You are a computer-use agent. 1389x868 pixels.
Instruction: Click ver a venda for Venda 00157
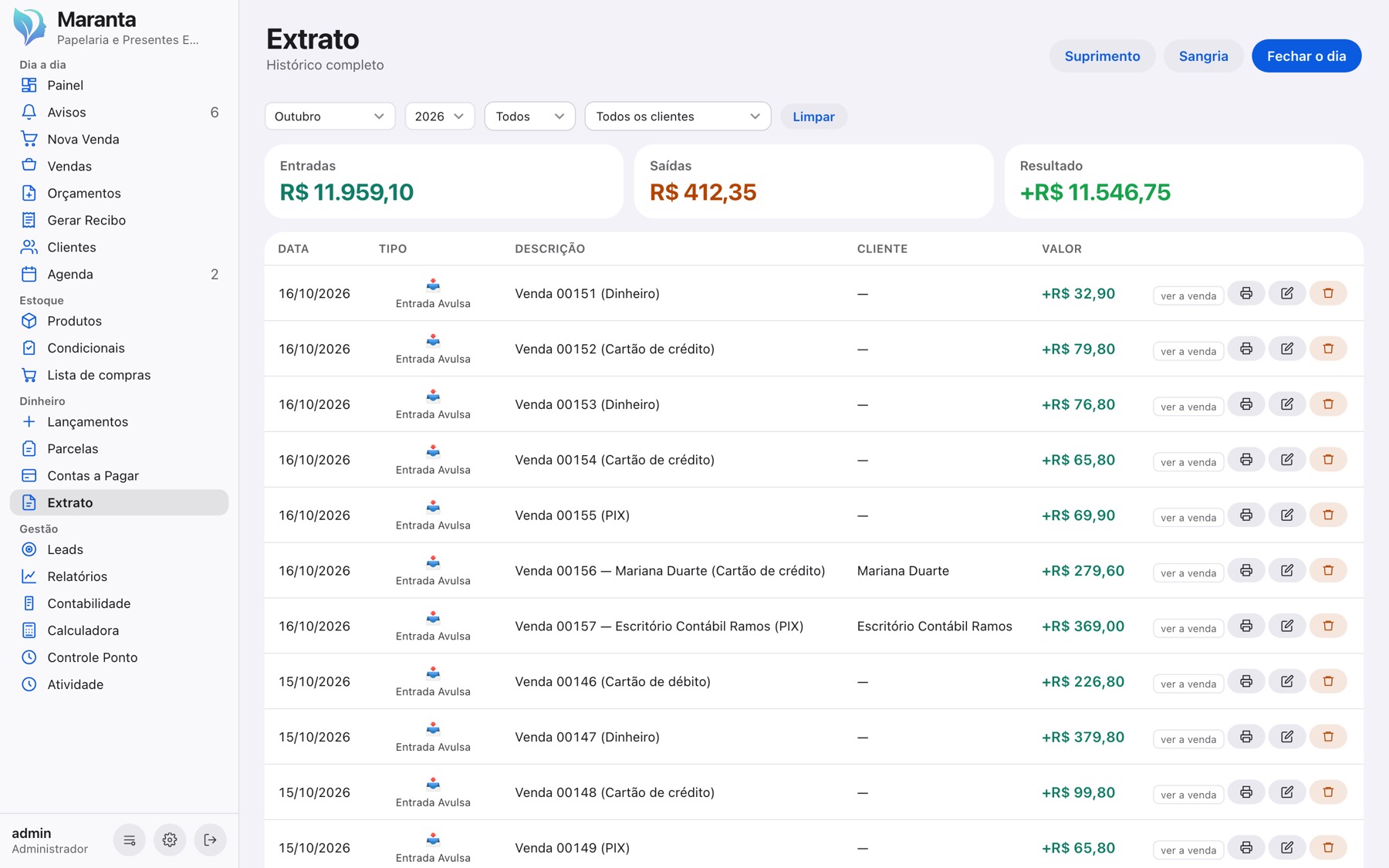(x=1188, y=629)
